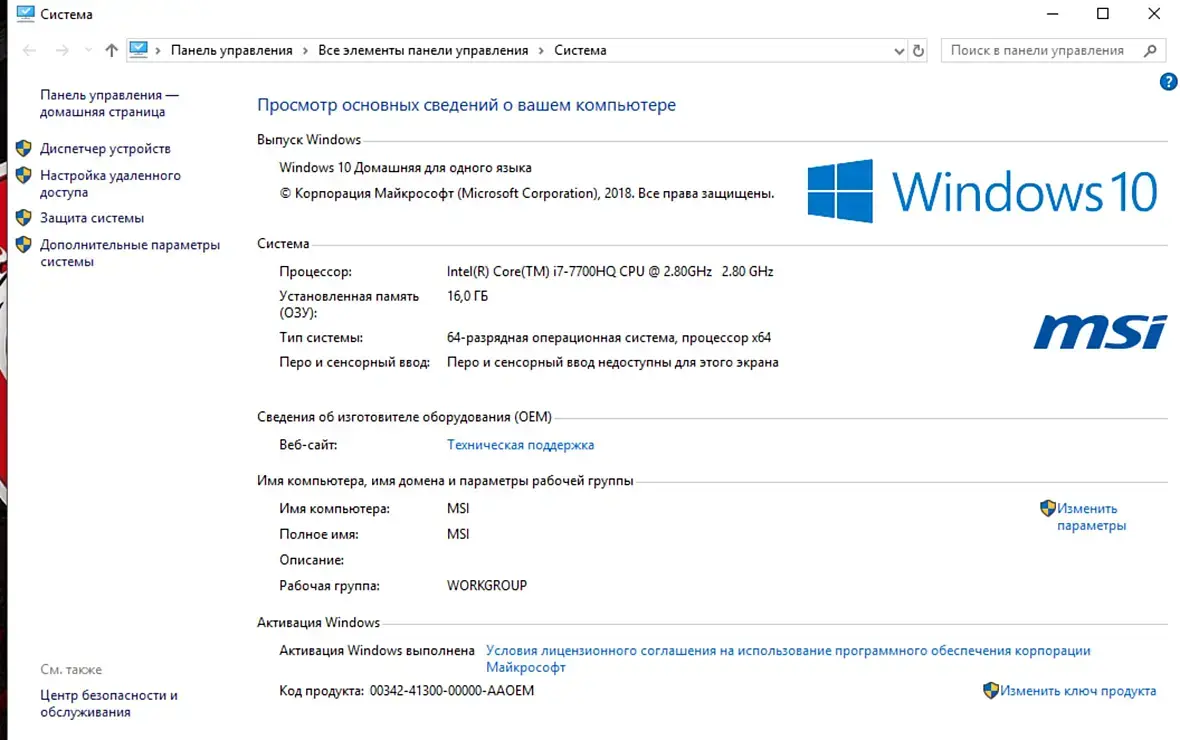Click the 'Техническая поддержка' website link
Screen dimensions: 1180x740
520,445
